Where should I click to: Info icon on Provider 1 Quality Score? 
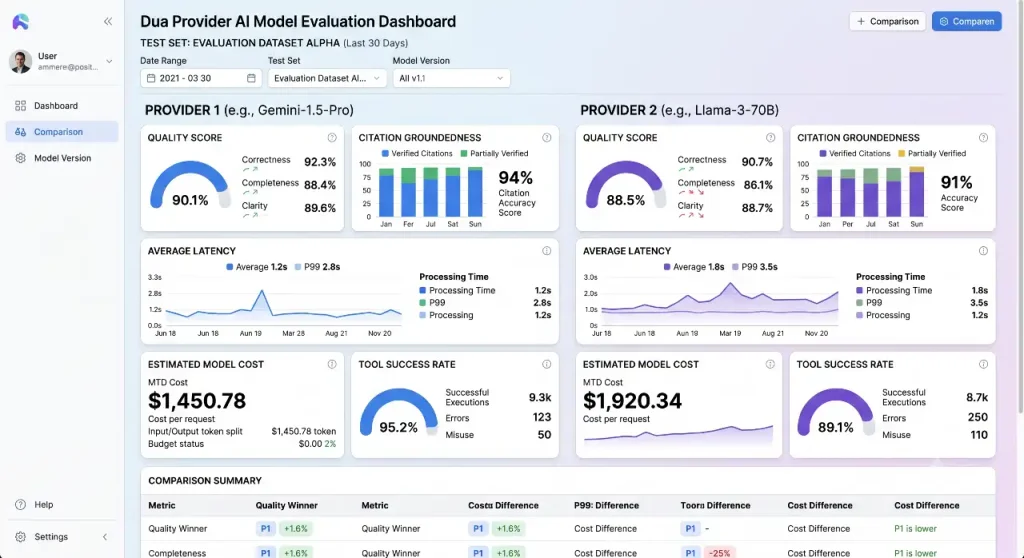(x=332, y=138)
